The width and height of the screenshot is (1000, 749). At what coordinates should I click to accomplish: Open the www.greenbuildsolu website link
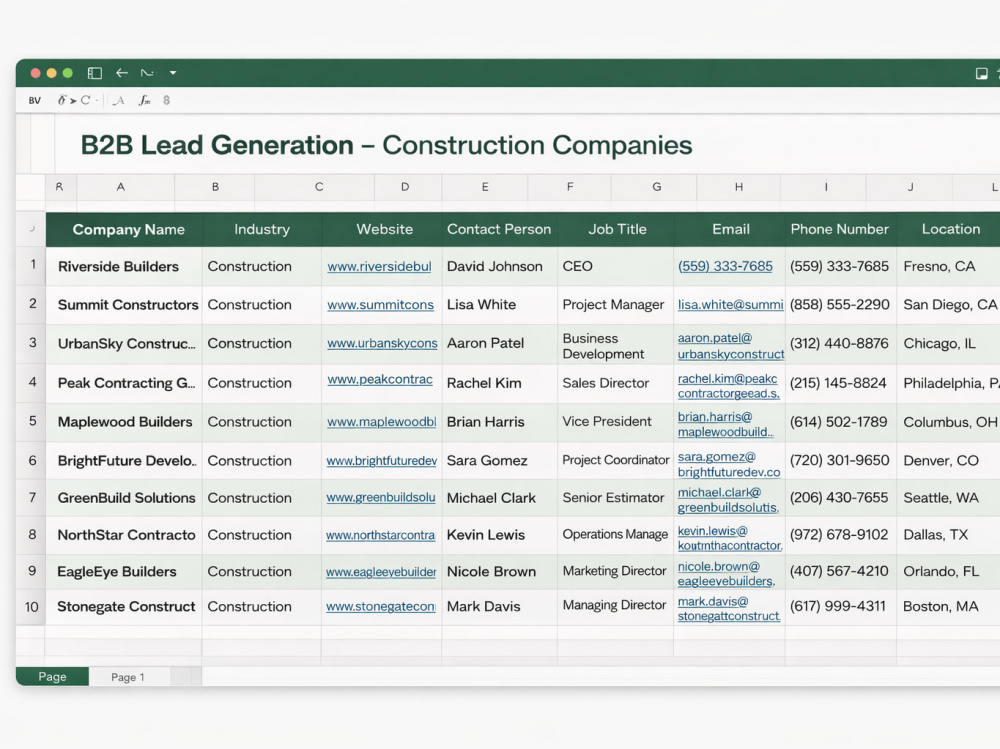coord(381,497)
